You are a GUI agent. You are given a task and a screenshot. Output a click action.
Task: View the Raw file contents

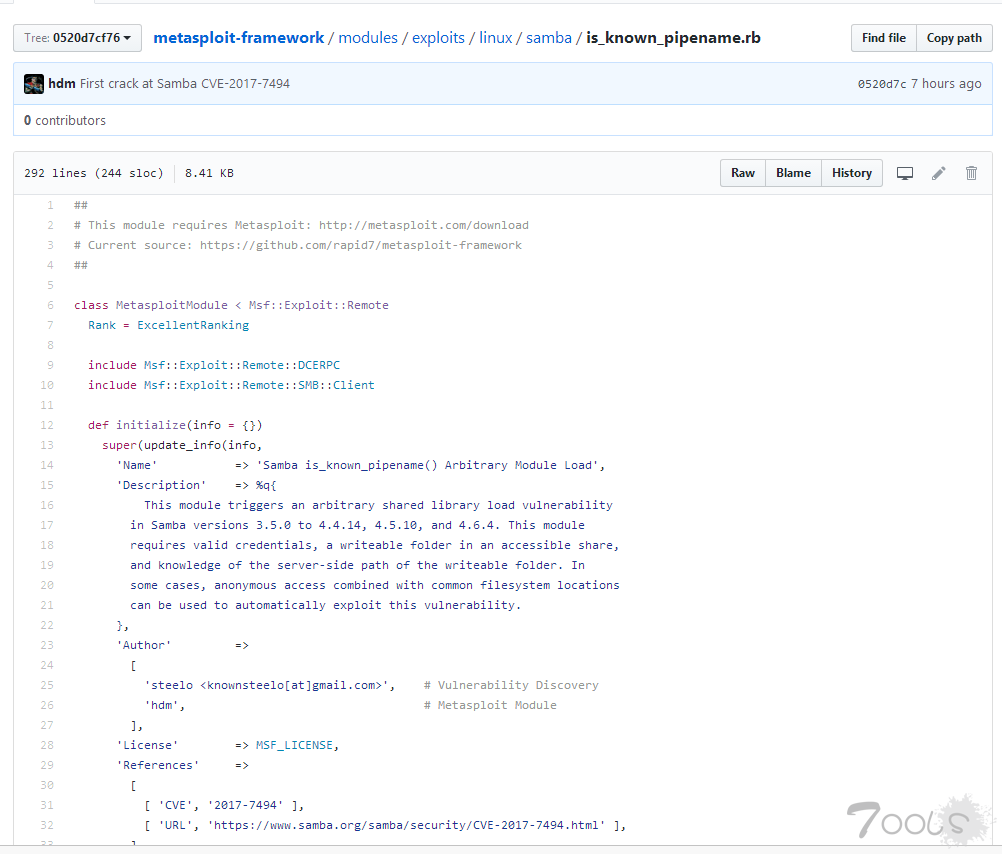742,173
